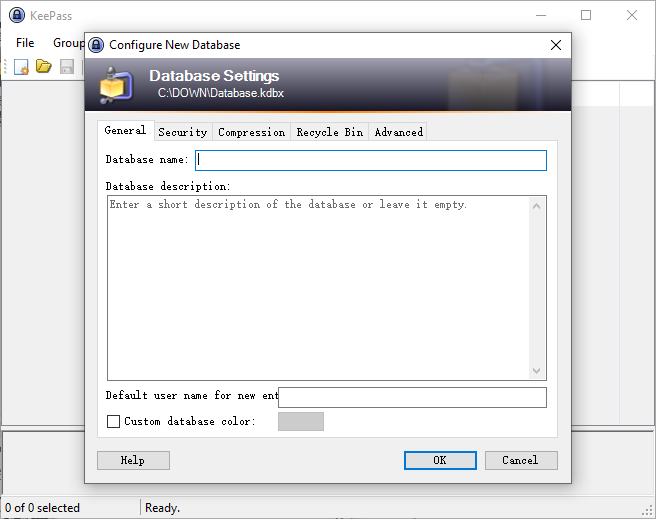Click the '0 of 0 selected' status text

(42, 508)
